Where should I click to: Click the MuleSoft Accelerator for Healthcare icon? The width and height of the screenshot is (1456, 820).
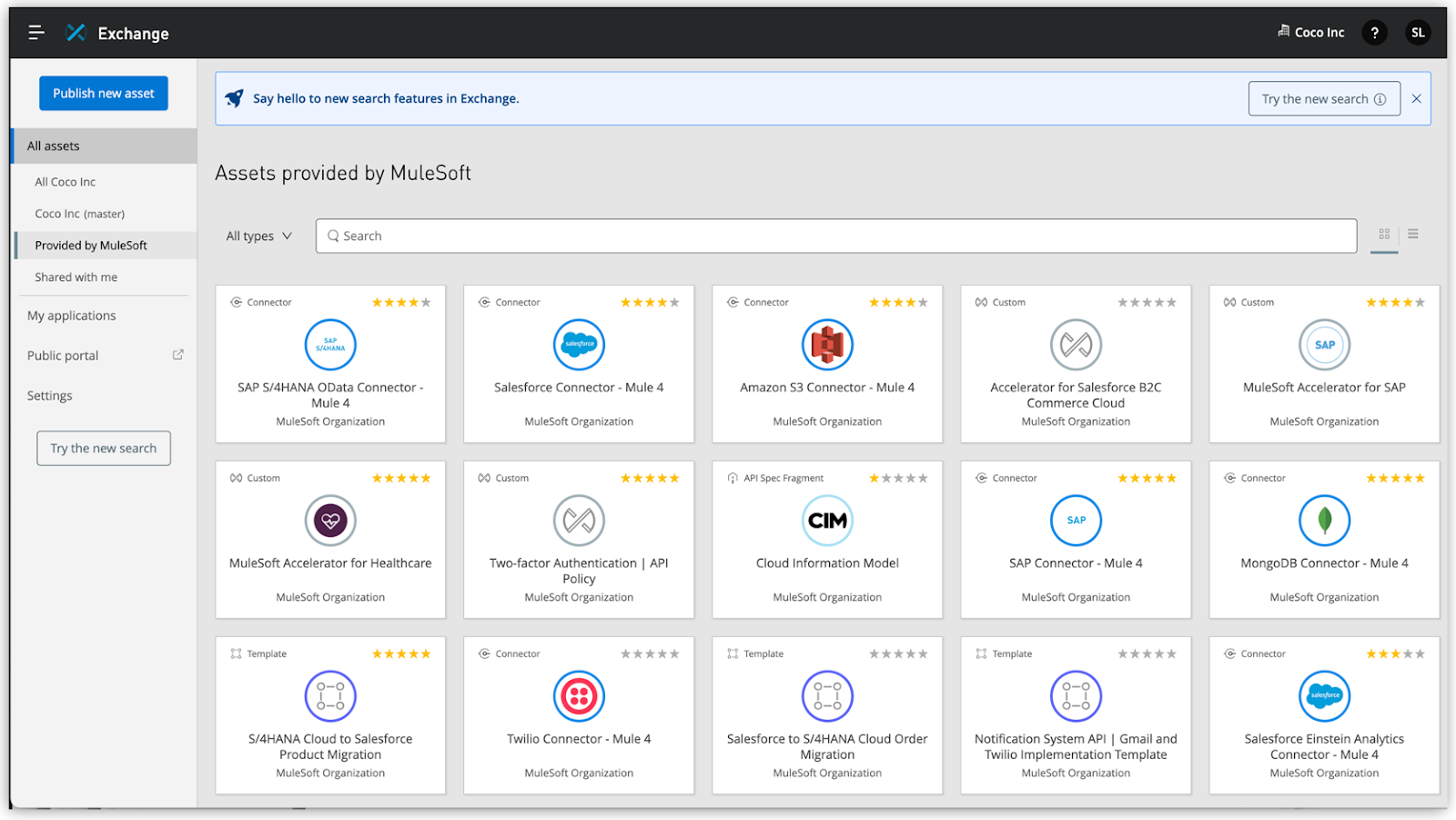click(x=330, y=521)
